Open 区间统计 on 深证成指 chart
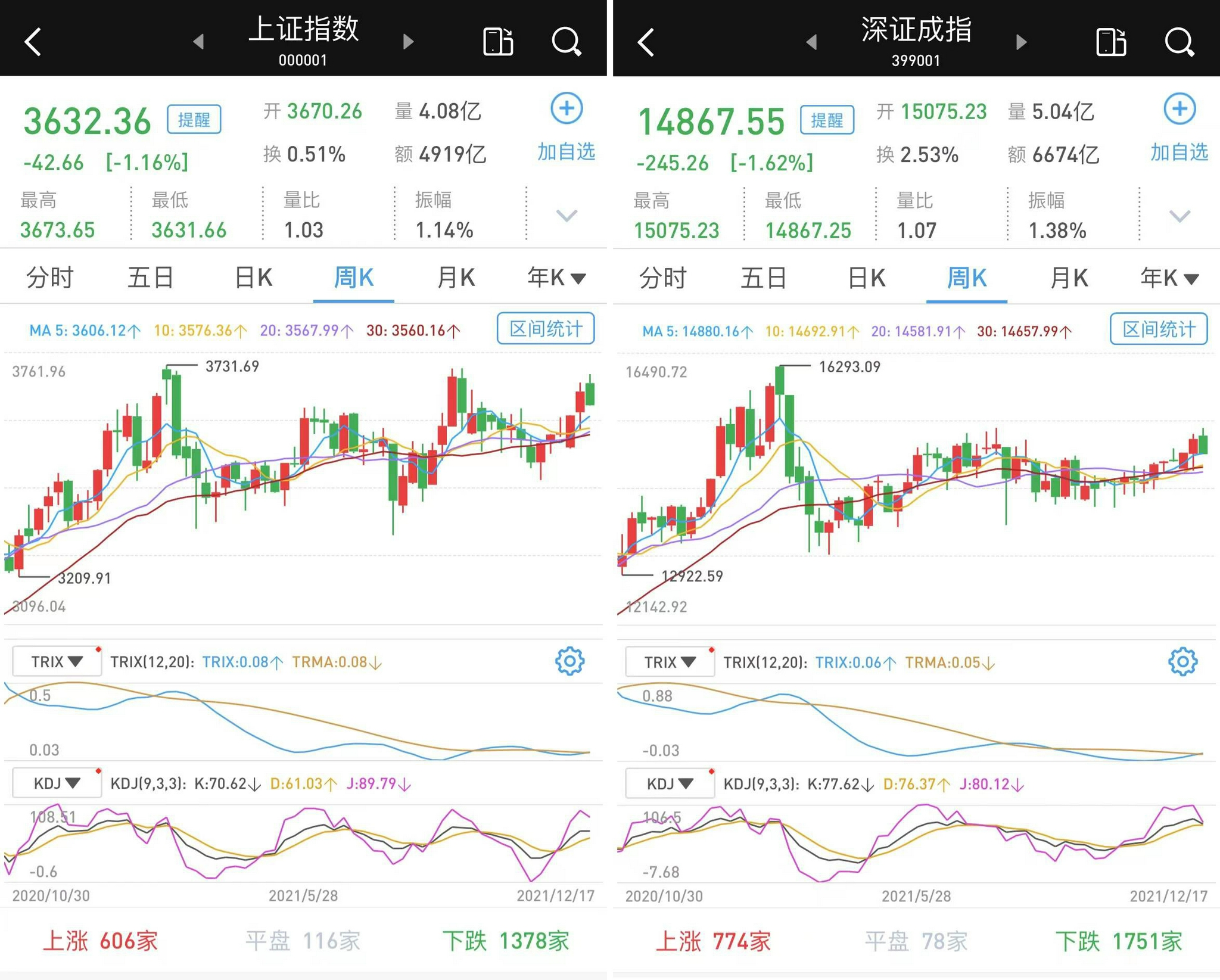Viewport: 1220px width, 980px height. pyautogui.click(x=1159, y=329)
